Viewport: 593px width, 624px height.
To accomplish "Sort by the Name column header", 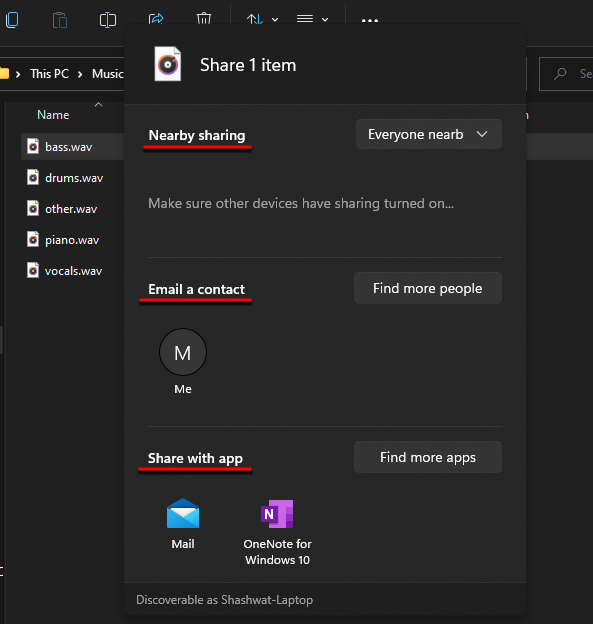I will click(x=53, y=115).
